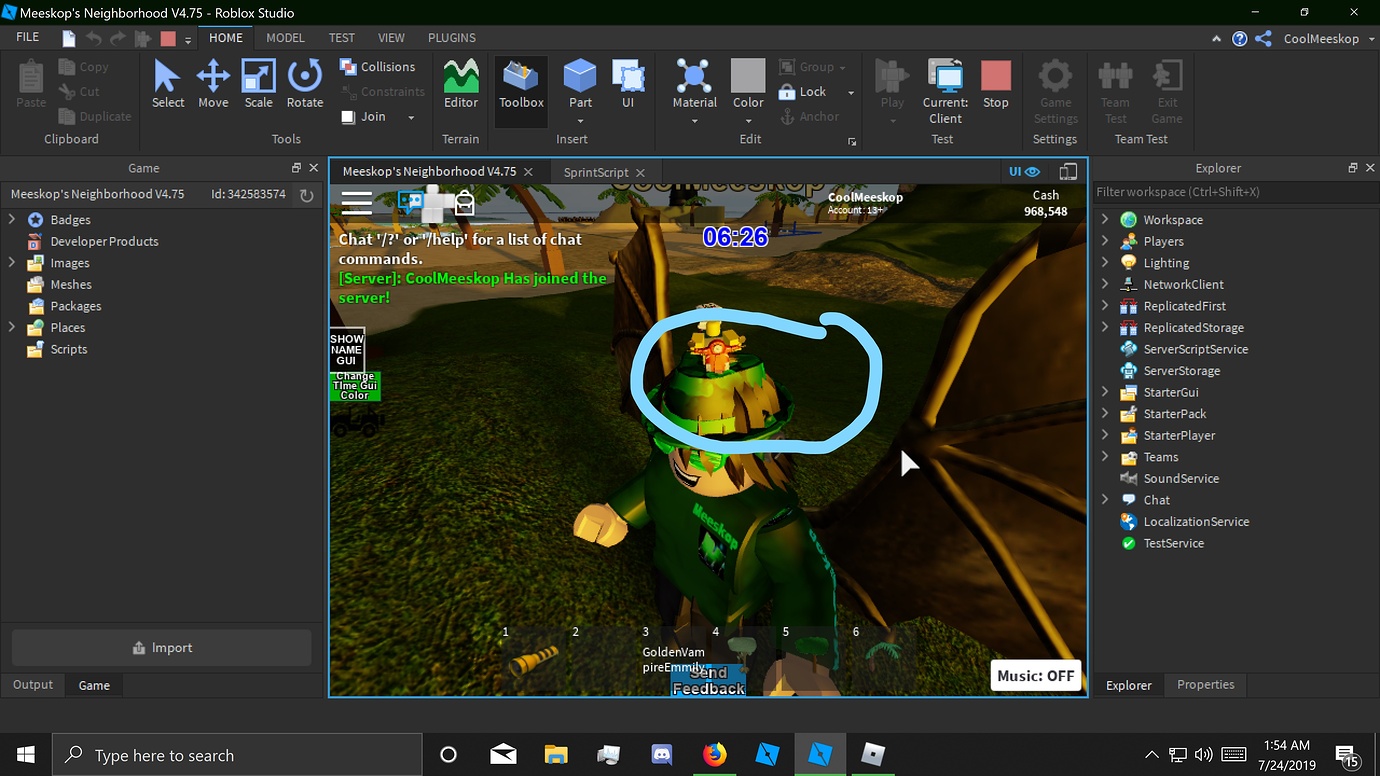Screen dimensions: 1380x776
Task: Open the in-game backpack icon
Action: tap(465, 203)
